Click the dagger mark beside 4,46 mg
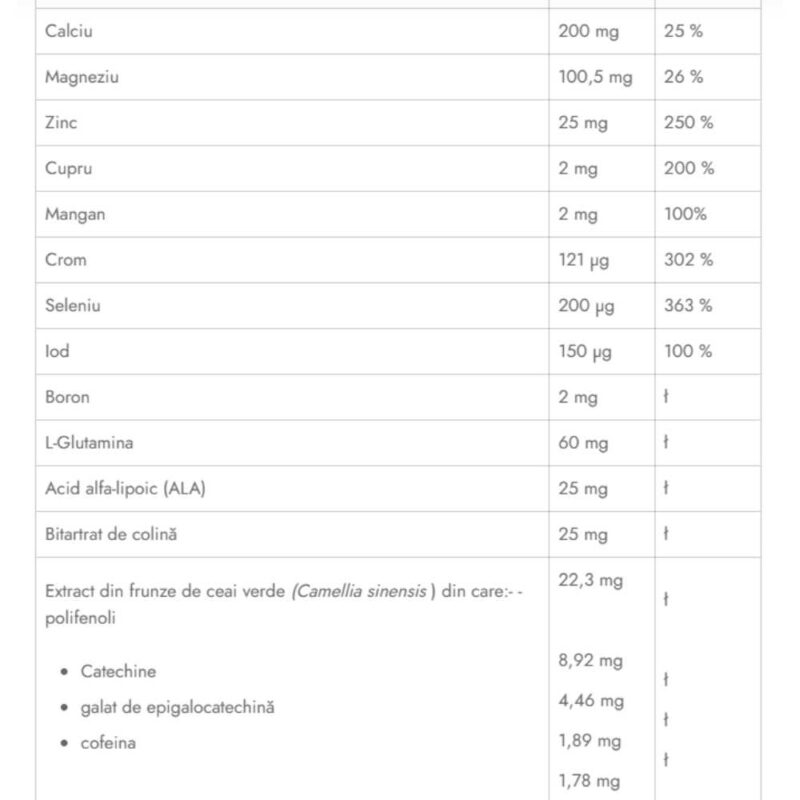Image resolution: width=800 pixels, height=800 pixels. (666, 719)
